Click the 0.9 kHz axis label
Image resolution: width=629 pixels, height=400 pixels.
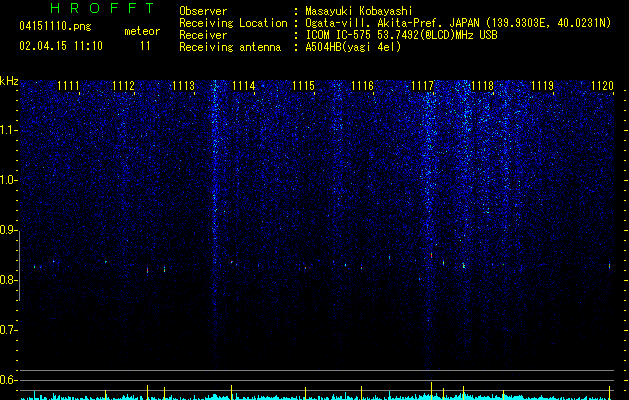[x=8, y=230]
